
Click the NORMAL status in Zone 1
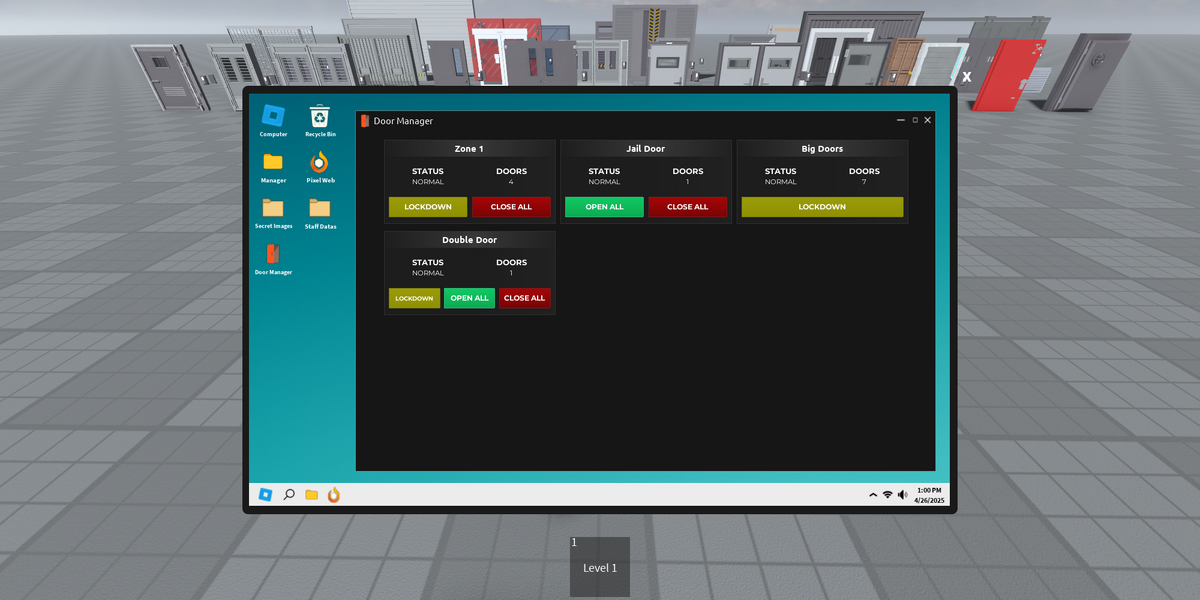pos(428,182)
